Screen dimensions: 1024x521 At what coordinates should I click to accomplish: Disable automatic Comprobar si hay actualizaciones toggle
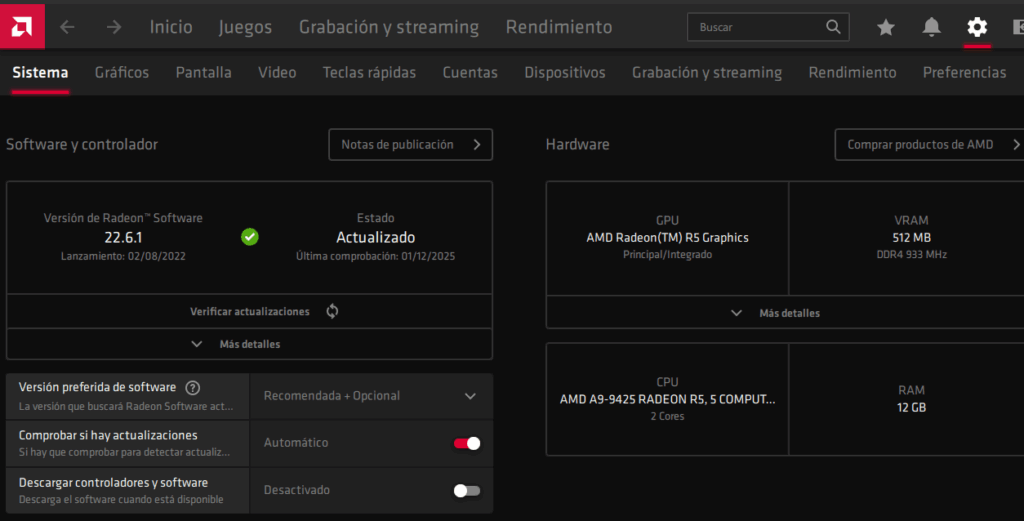pos(467,443)
